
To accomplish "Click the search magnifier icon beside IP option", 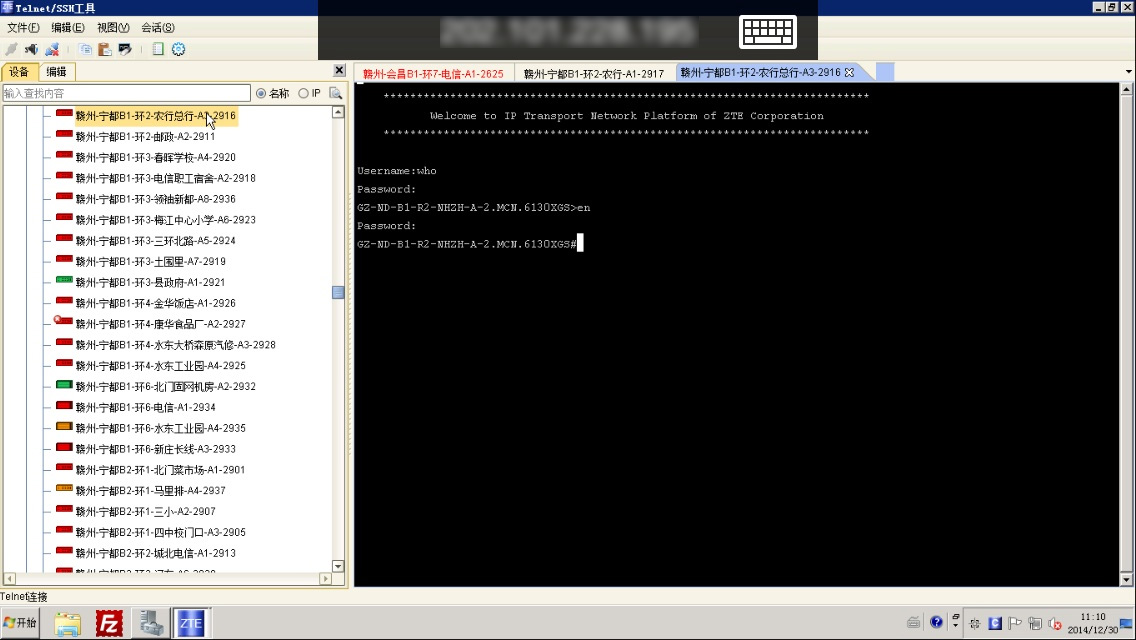I will coord(335,93).
